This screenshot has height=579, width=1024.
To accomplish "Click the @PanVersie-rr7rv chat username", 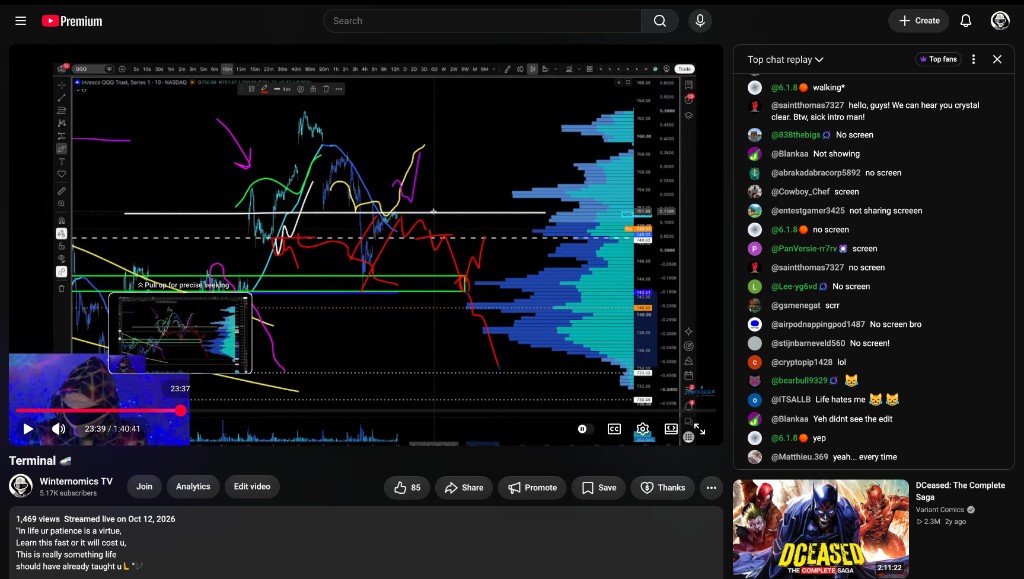I will pyautogui.click(x=804, y=249).
